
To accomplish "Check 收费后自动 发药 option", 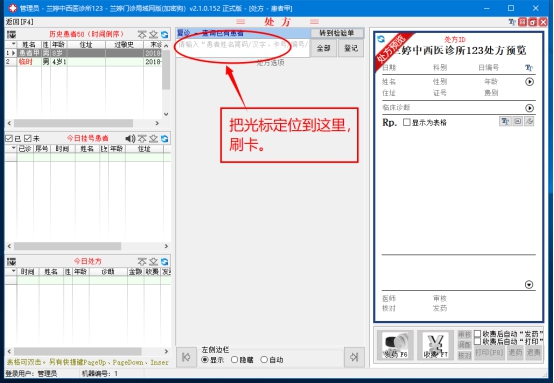I will pos(477,334).
